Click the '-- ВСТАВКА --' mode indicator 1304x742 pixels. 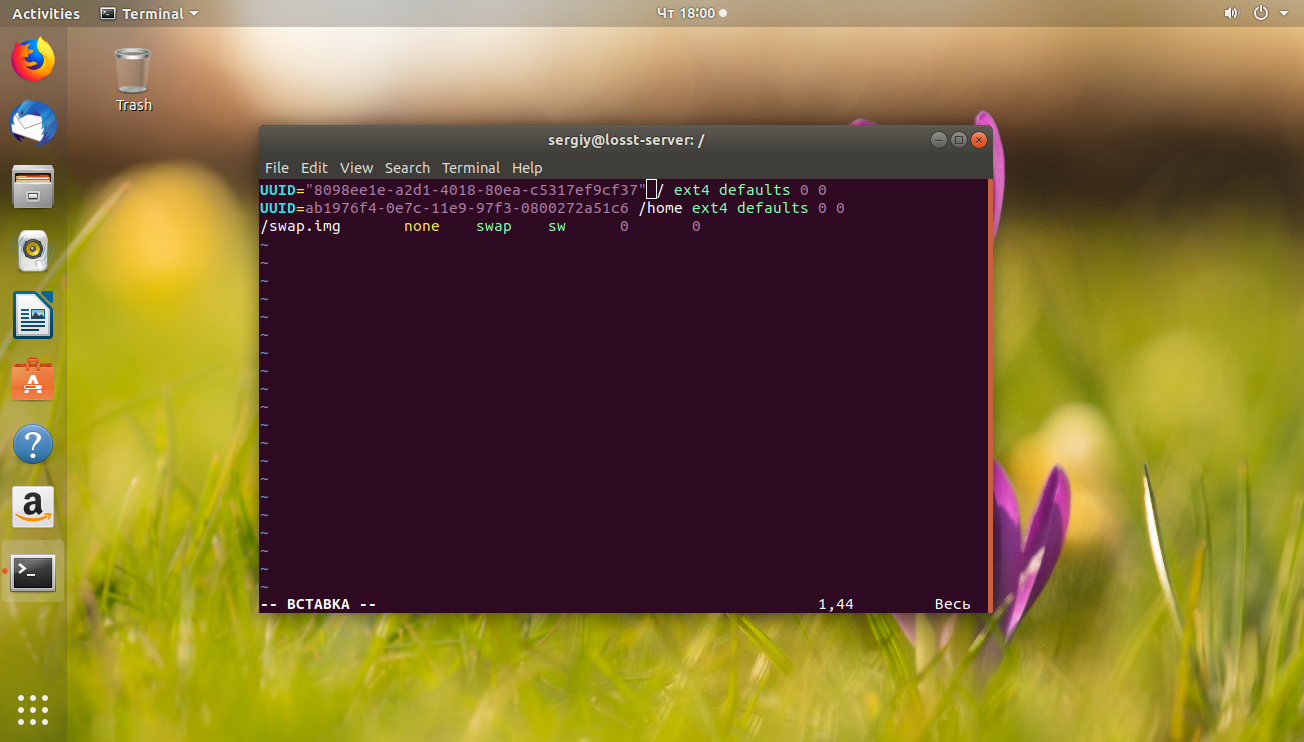[318, 604]
